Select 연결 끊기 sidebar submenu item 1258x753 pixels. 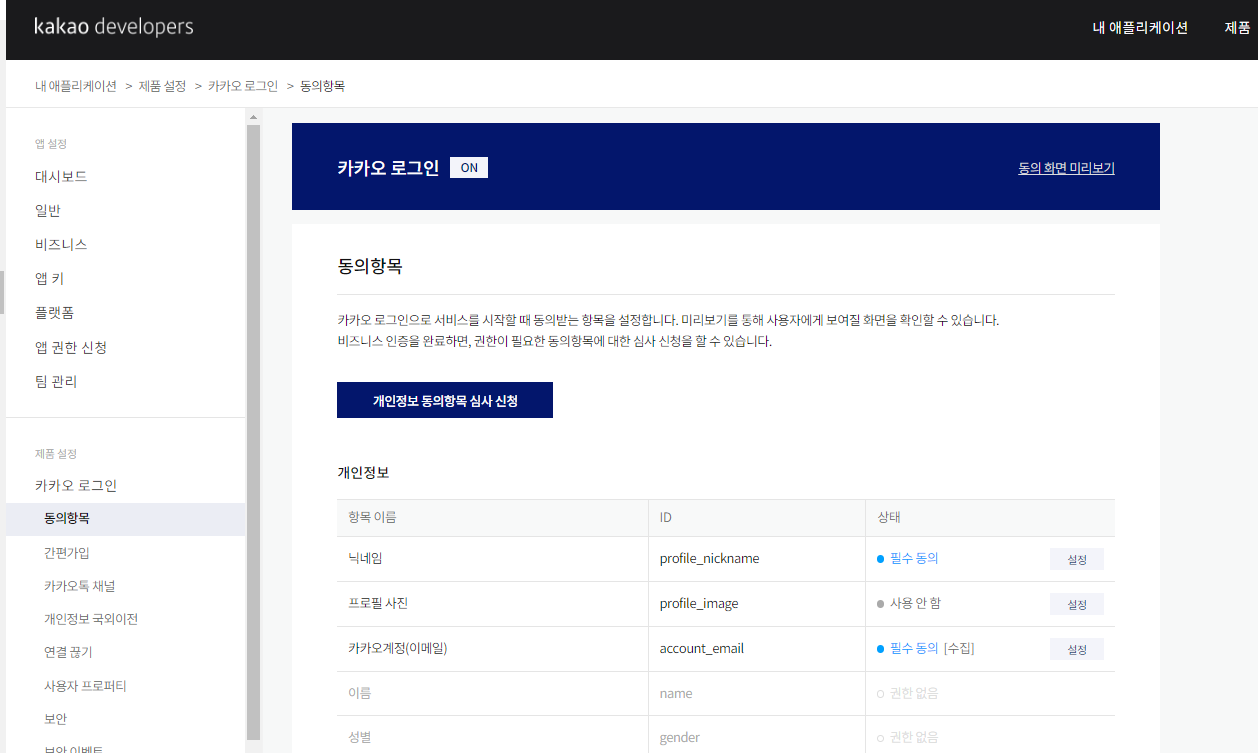point(68,652)
